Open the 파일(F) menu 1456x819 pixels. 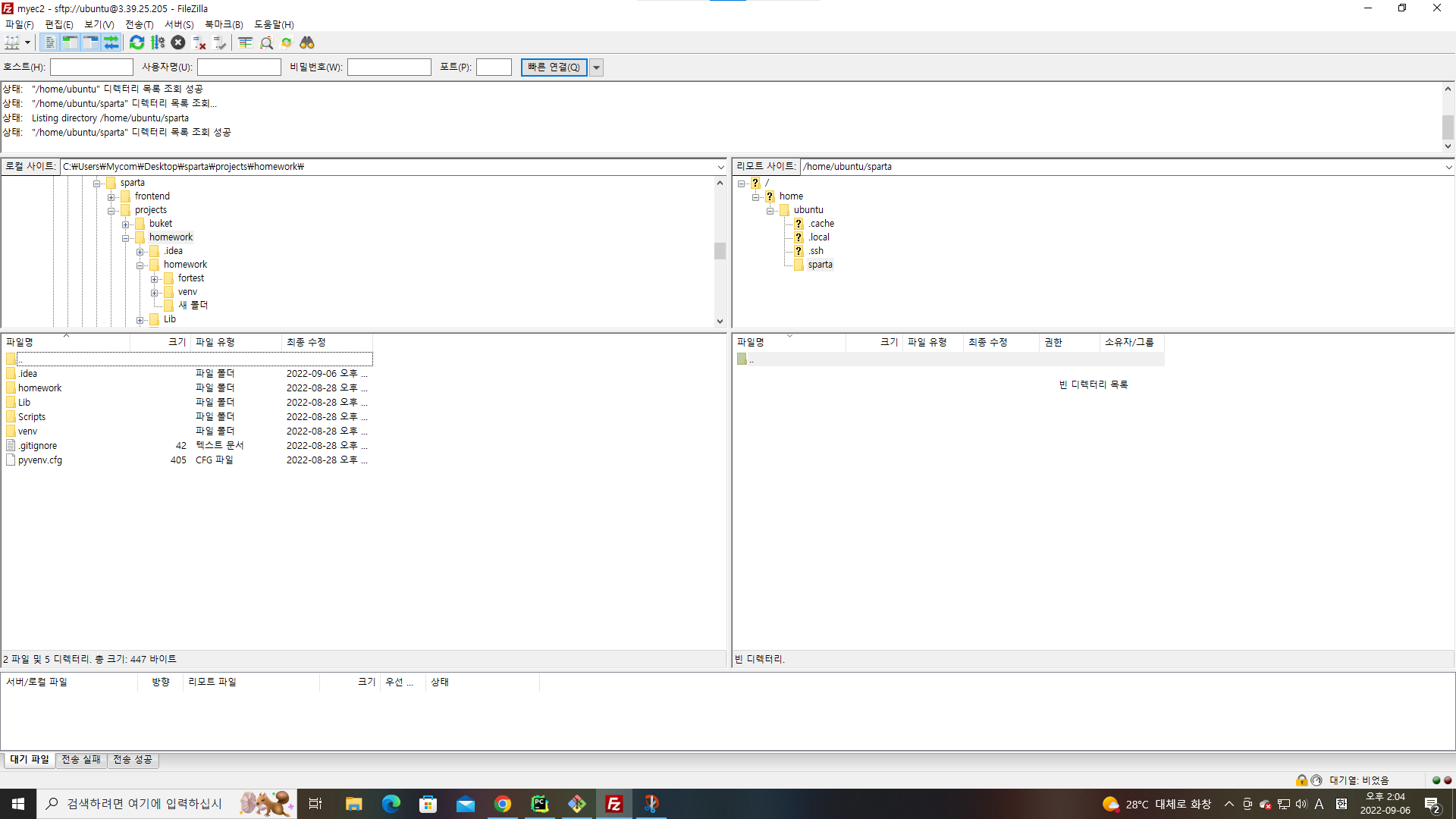[20, 24]
